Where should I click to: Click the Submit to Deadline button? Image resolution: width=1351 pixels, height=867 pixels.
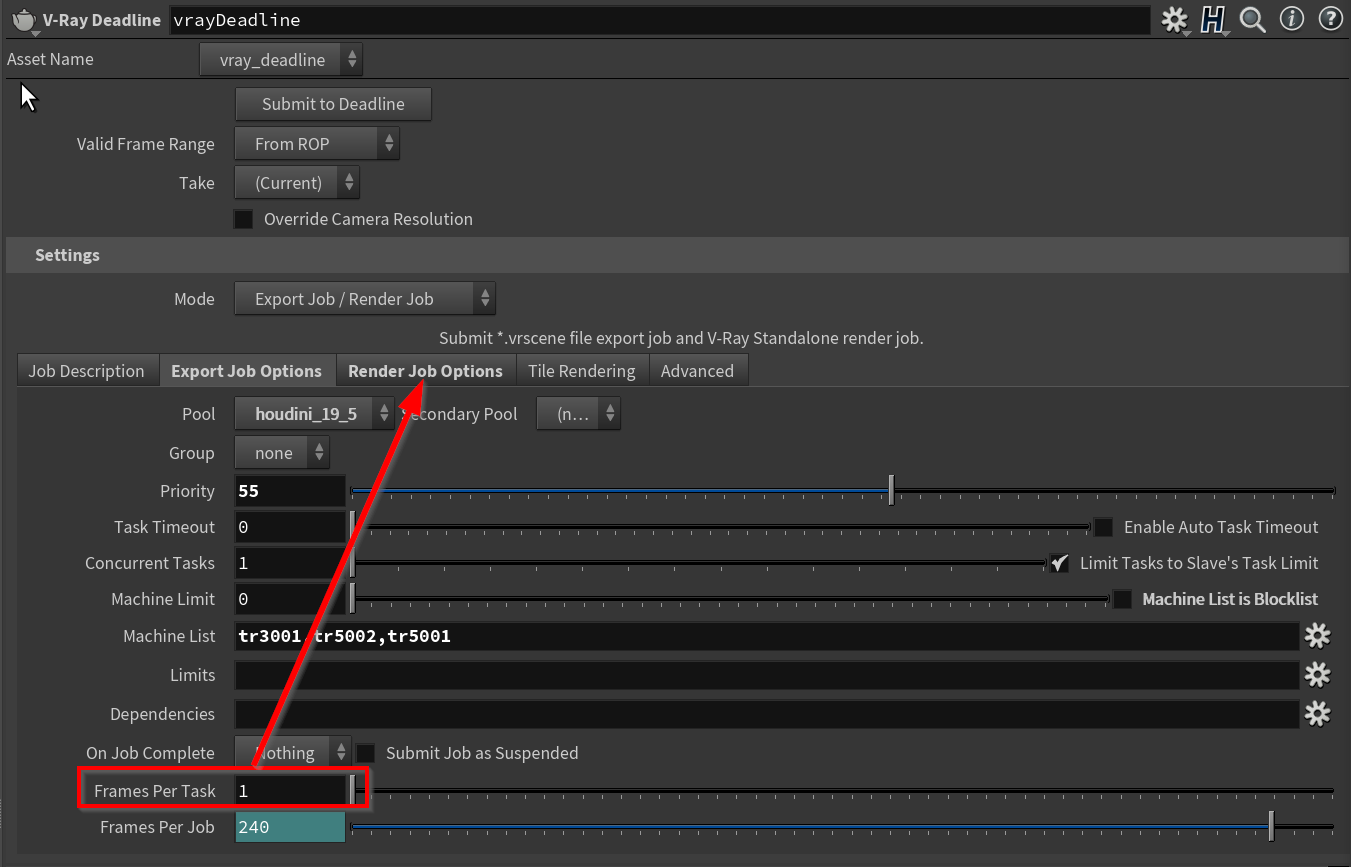pyautogui.click(x=333, y=104)
